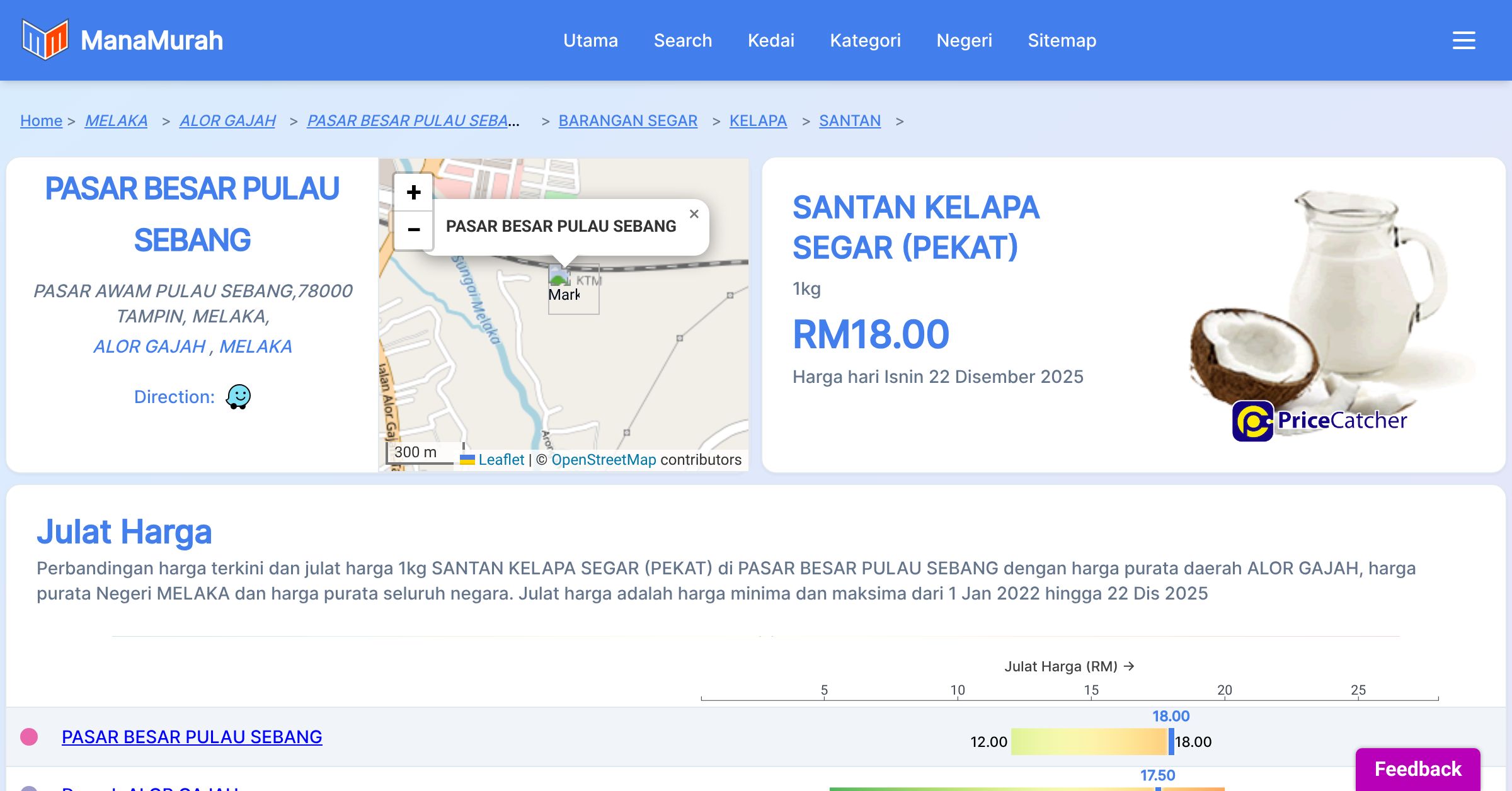Click the pink Pasar Besar Pulau Sebang legend dot
The image size is (1512, 791).
[x=29, y=737]
